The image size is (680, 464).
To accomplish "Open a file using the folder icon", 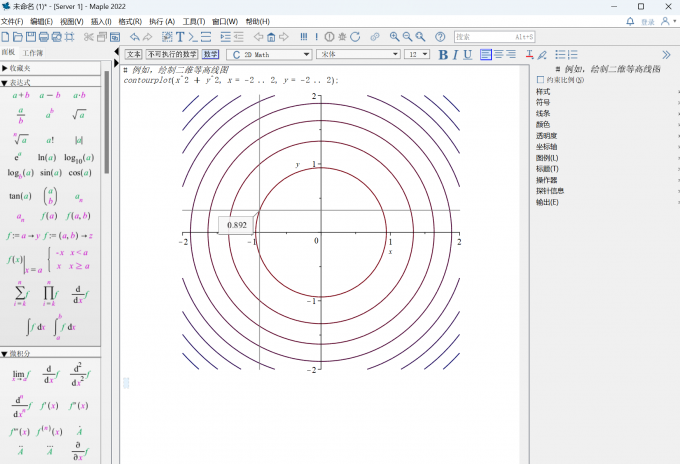I will (18, 37).
